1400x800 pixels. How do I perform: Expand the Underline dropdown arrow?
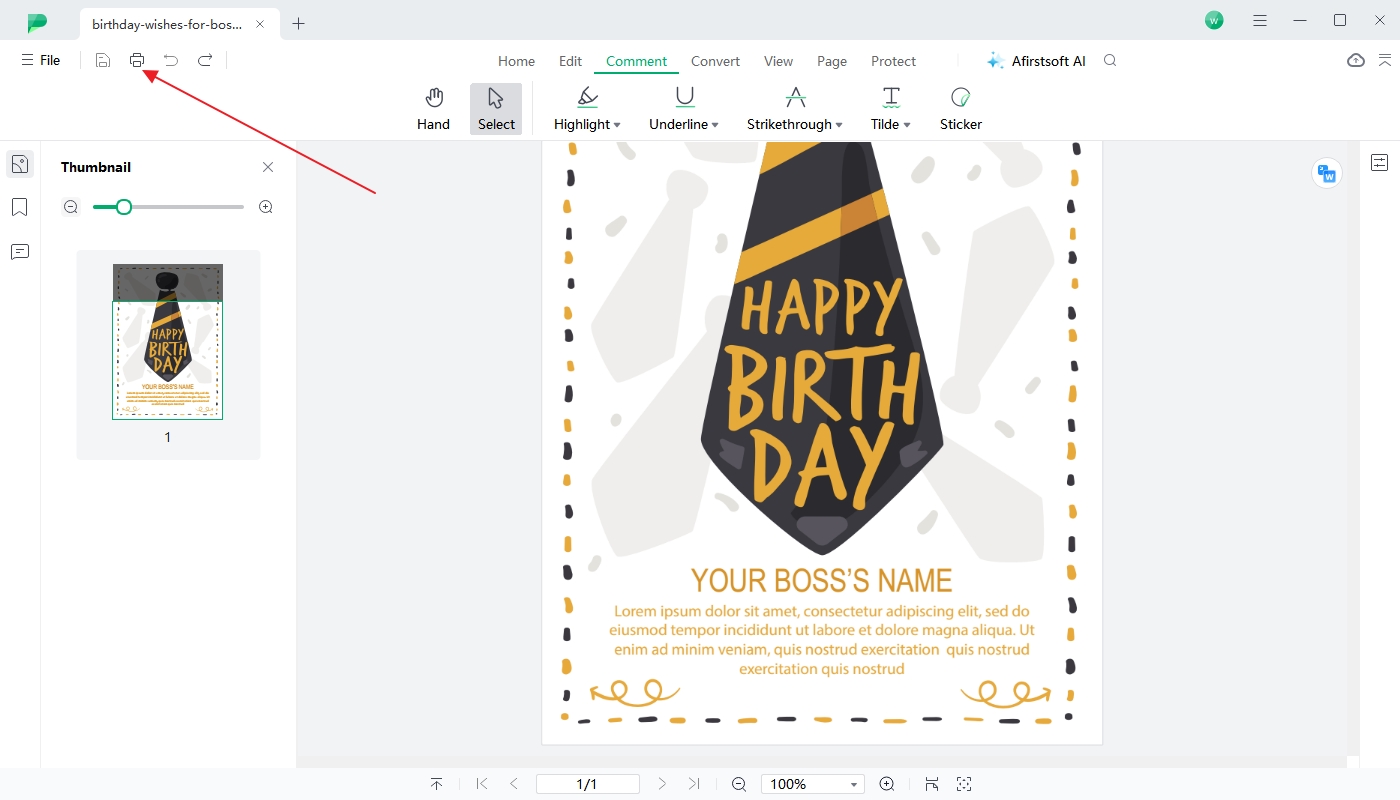[715, 125]
